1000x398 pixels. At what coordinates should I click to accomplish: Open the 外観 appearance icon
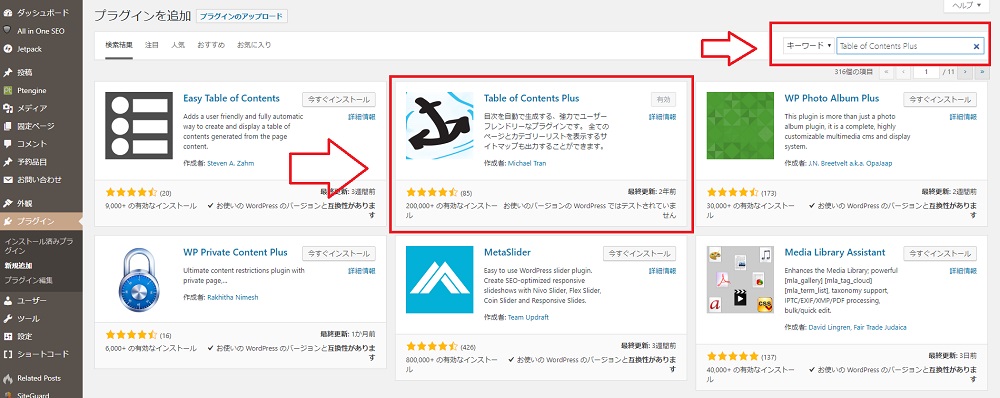[x=8, y=203]
